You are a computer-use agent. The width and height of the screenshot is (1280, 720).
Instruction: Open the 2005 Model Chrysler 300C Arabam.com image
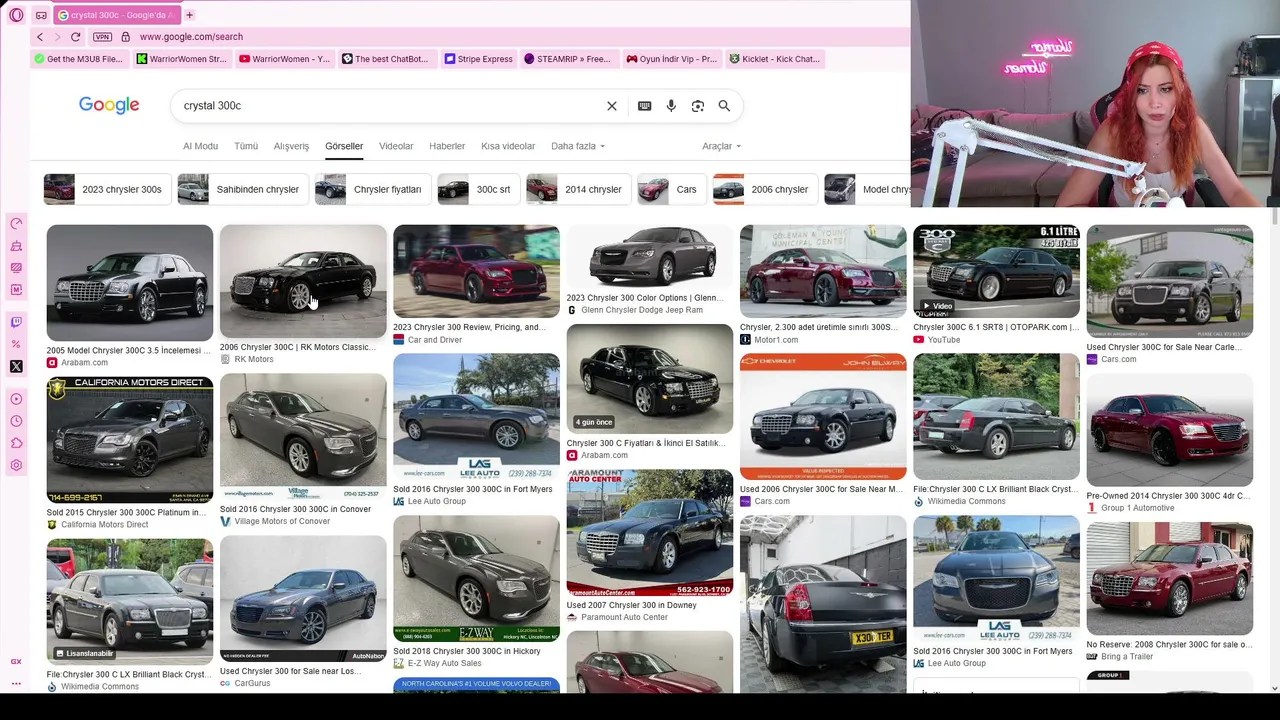click(130, 283)
